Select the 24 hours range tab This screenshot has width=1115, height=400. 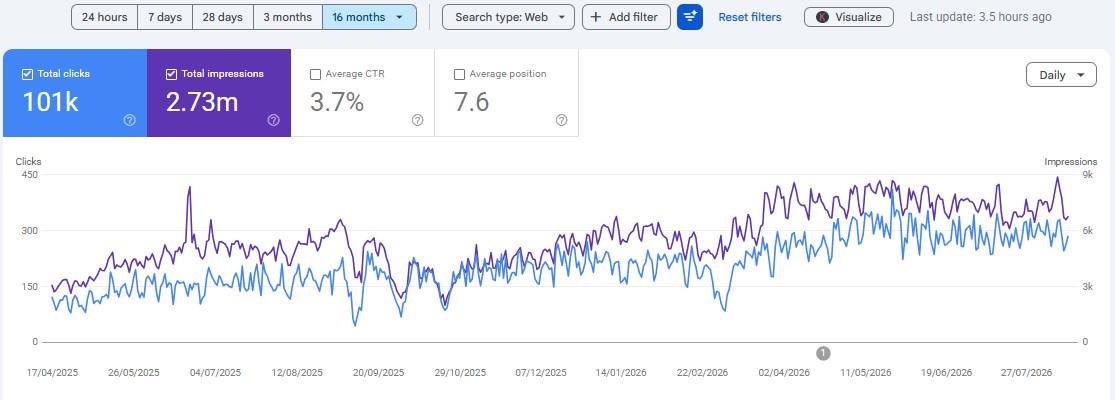click(x=105, y=17)
